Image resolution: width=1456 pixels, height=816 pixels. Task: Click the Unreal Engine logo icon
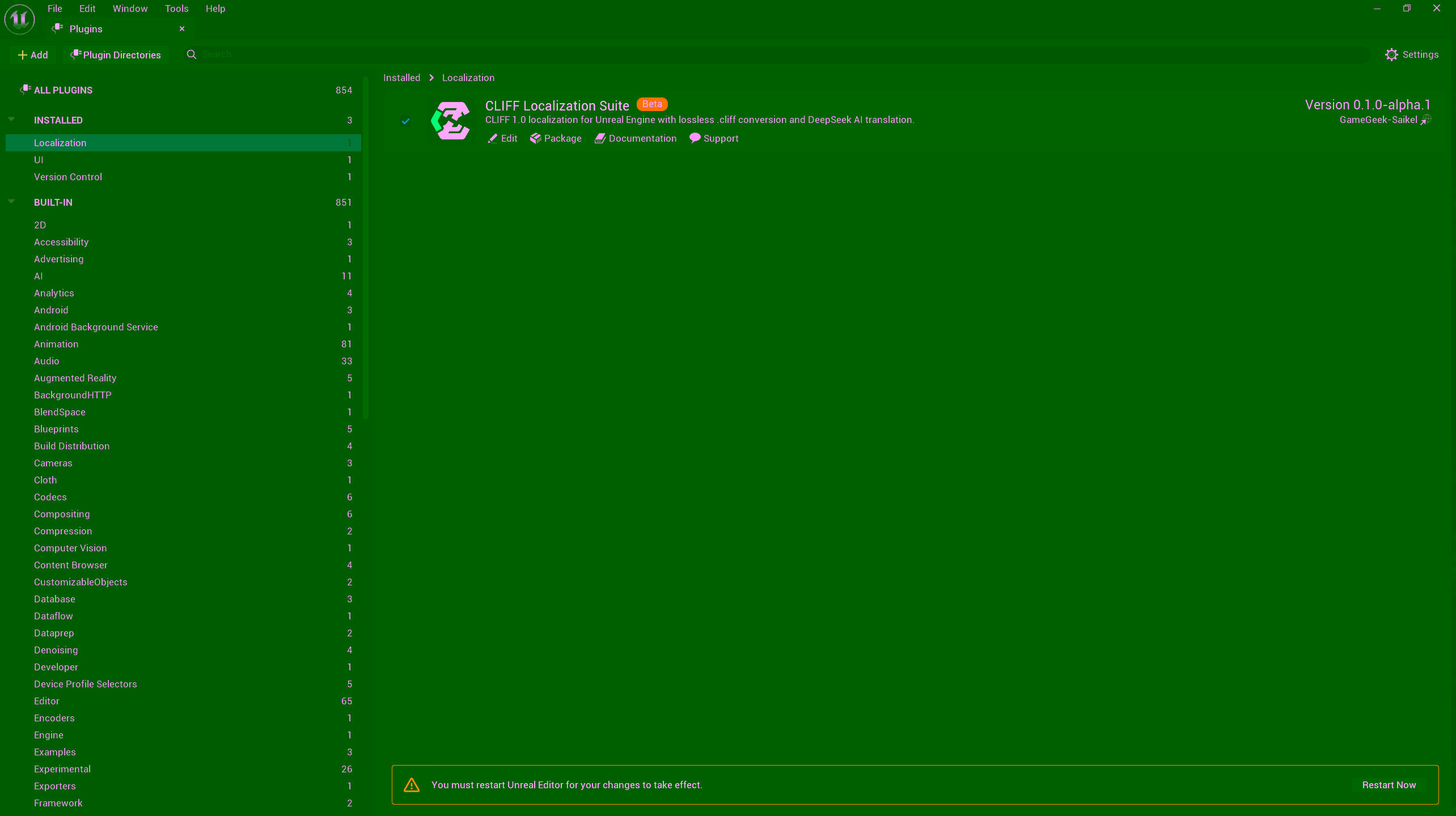[19, 19]
